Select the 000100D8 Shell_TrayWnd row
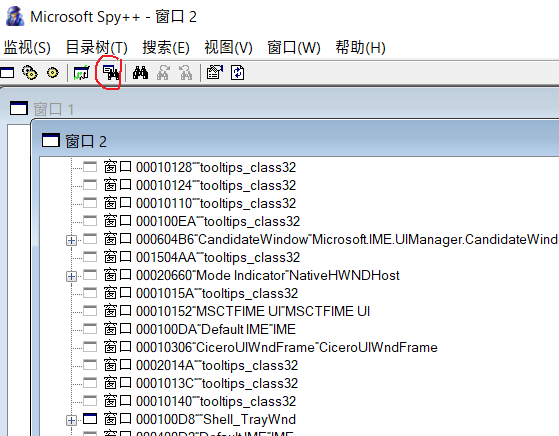559x436 pixels. click(x=200, y=419)
